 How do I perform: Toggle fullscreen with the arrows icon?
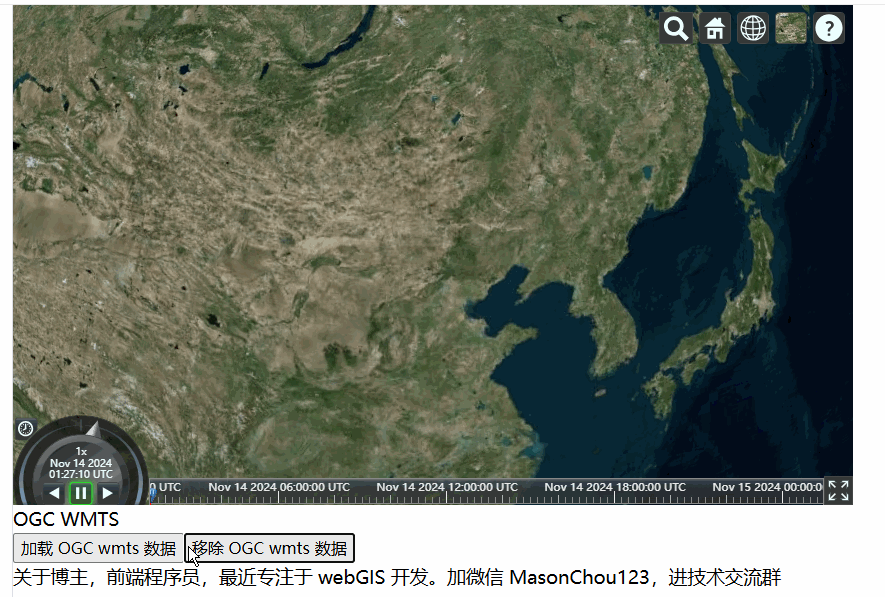(838, 490)
